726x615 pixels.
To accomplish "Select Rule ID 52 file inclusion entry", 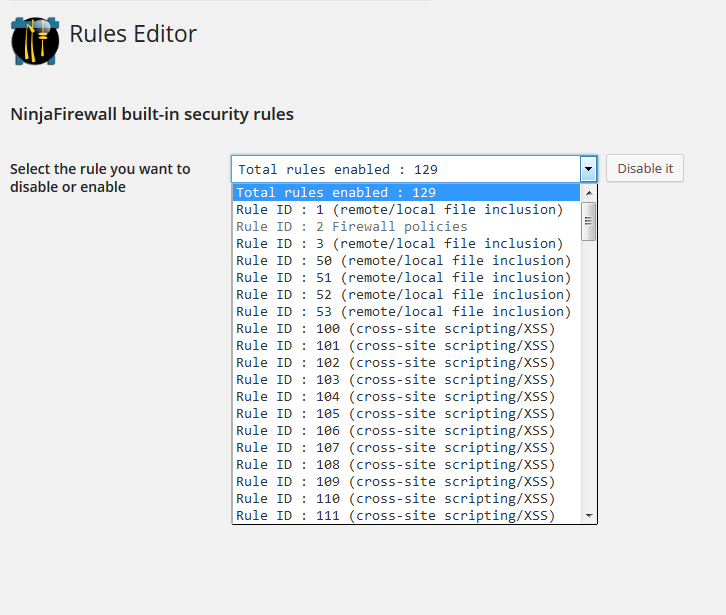I will point(406,295).
